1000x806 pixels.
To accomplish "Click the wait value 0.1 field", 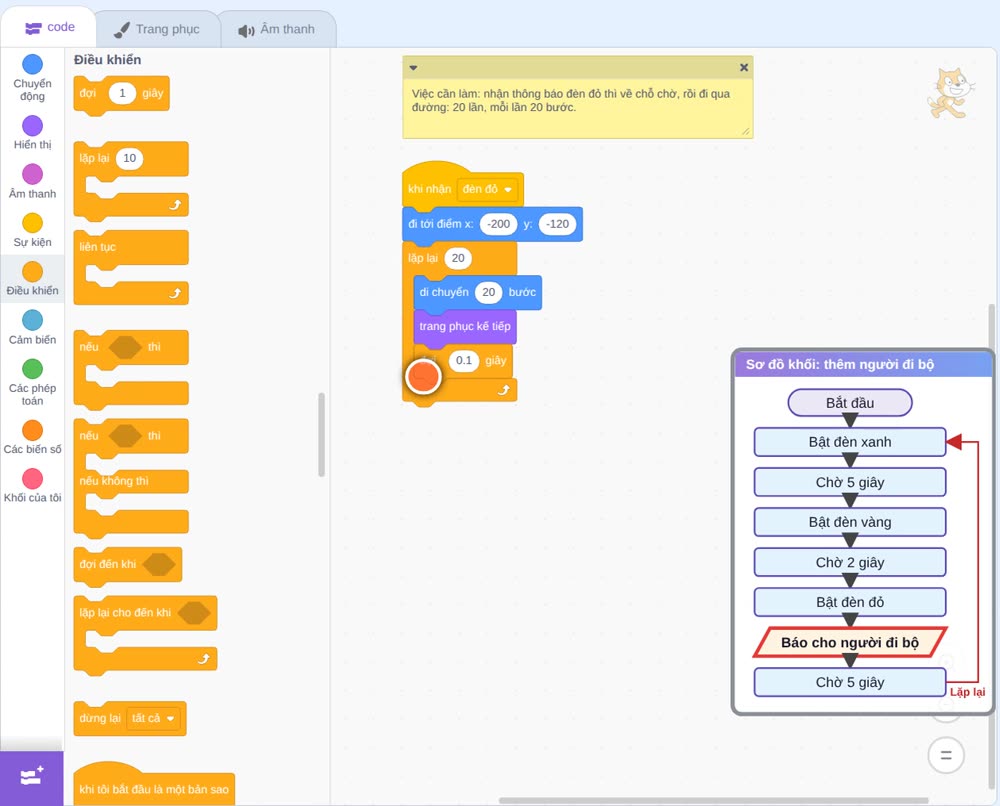I will pos(464,360).
